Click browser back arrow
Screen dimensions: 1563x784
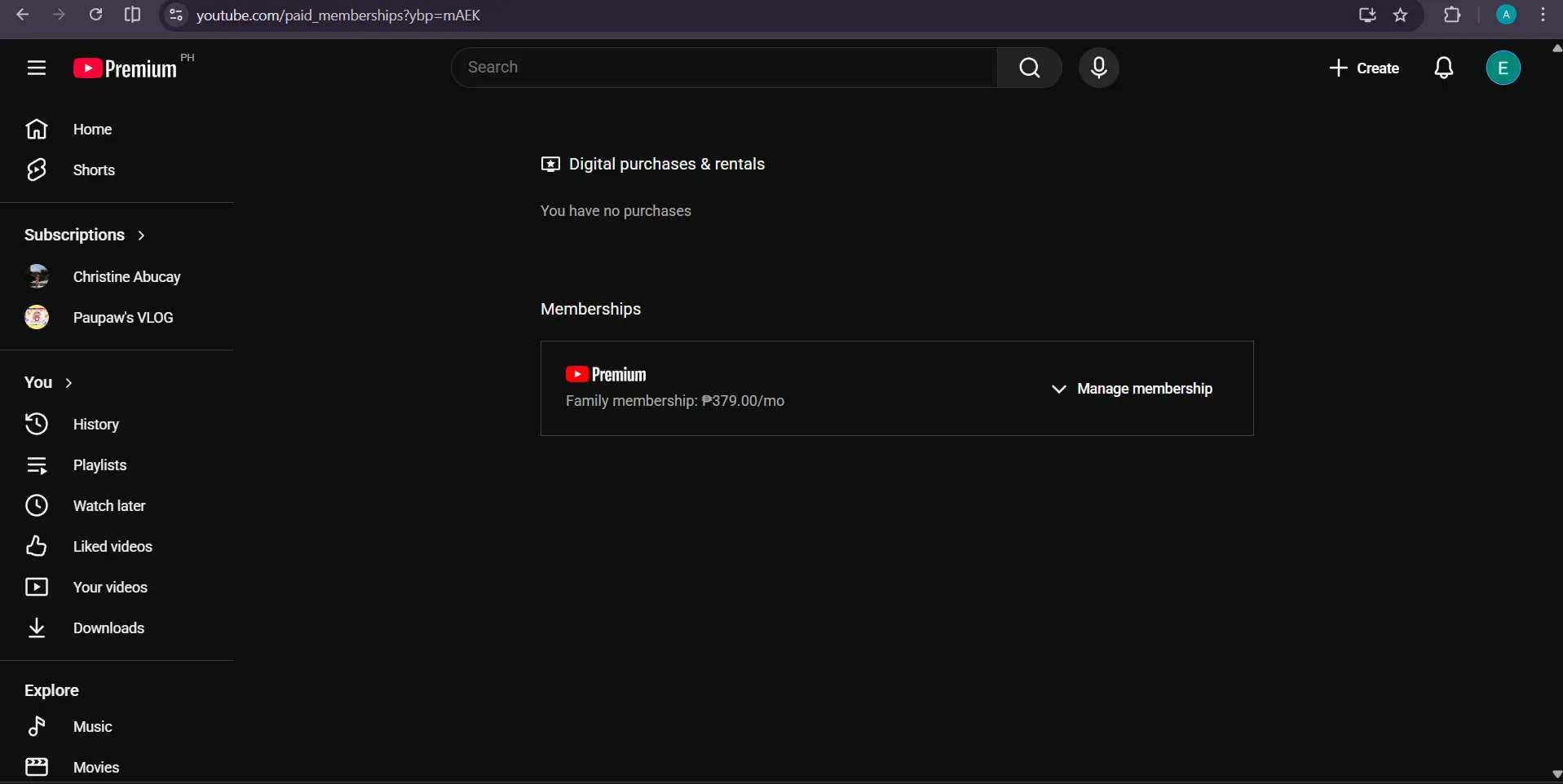(22, 15)
